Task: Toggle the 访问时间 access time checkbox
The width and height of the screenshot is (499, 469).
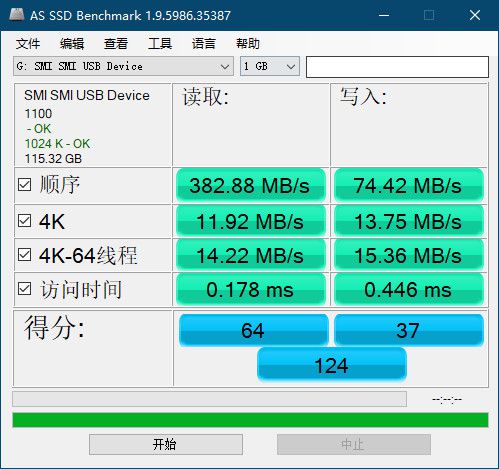Action: click(25, 289)
